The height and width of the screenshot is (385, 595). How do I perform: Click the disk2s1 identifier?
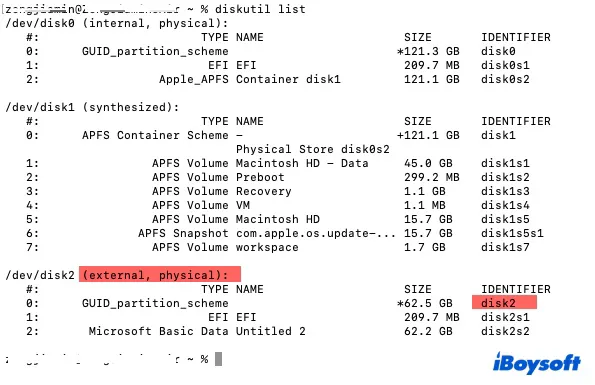point(505,317)
